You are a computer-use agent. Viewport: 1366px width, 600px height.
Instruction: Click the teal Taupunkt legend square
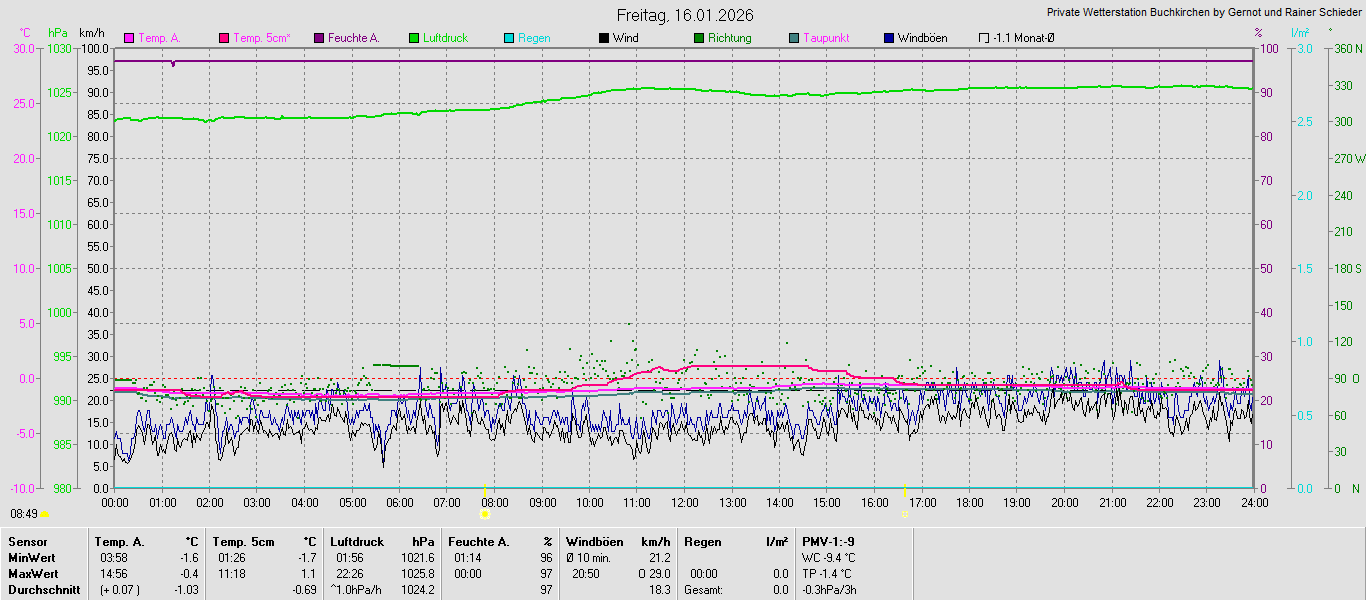[794, 38]
